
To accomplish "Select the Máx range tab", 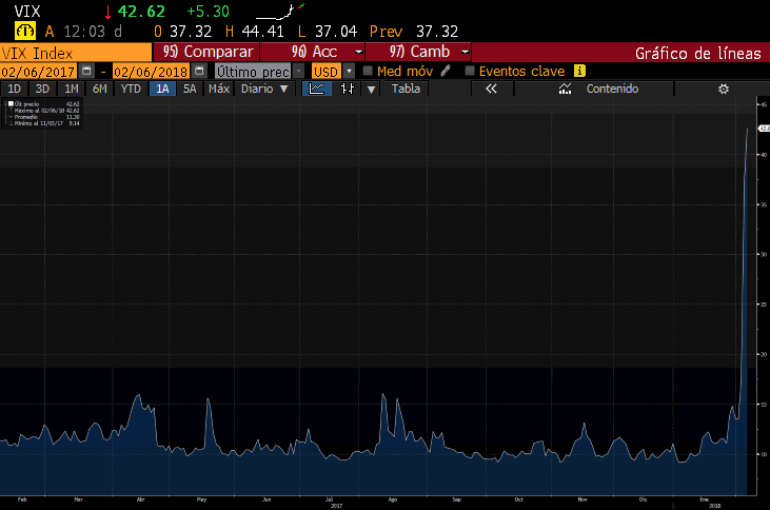I will (219, 89).
